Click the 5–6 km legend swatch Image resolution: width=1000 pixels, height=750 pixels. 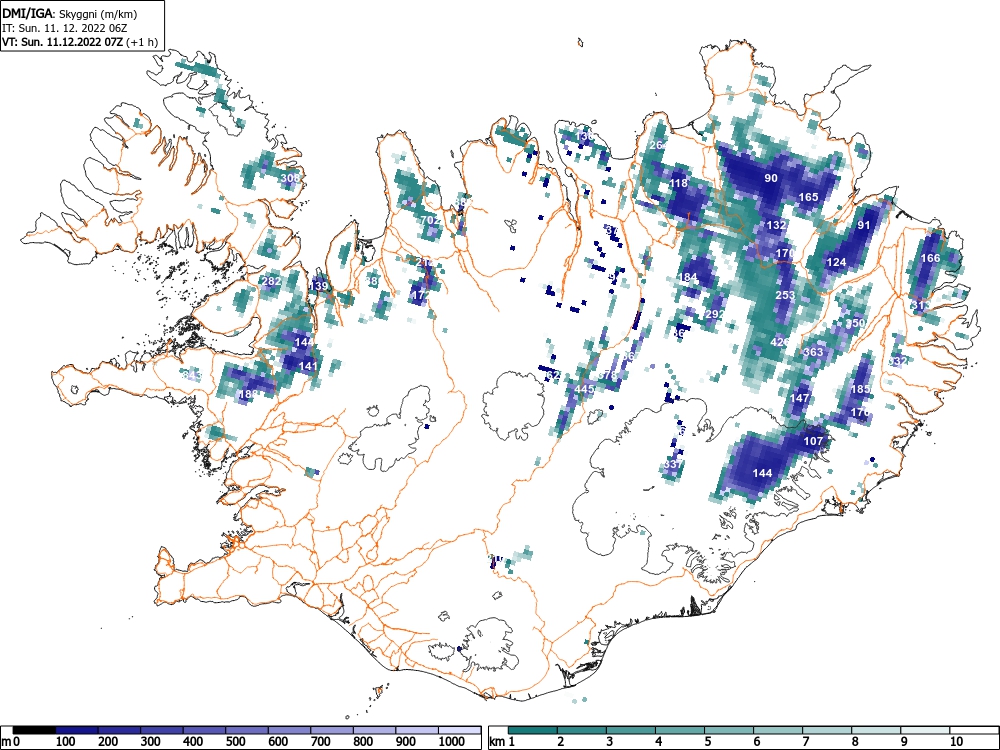[x=729, y=730]
